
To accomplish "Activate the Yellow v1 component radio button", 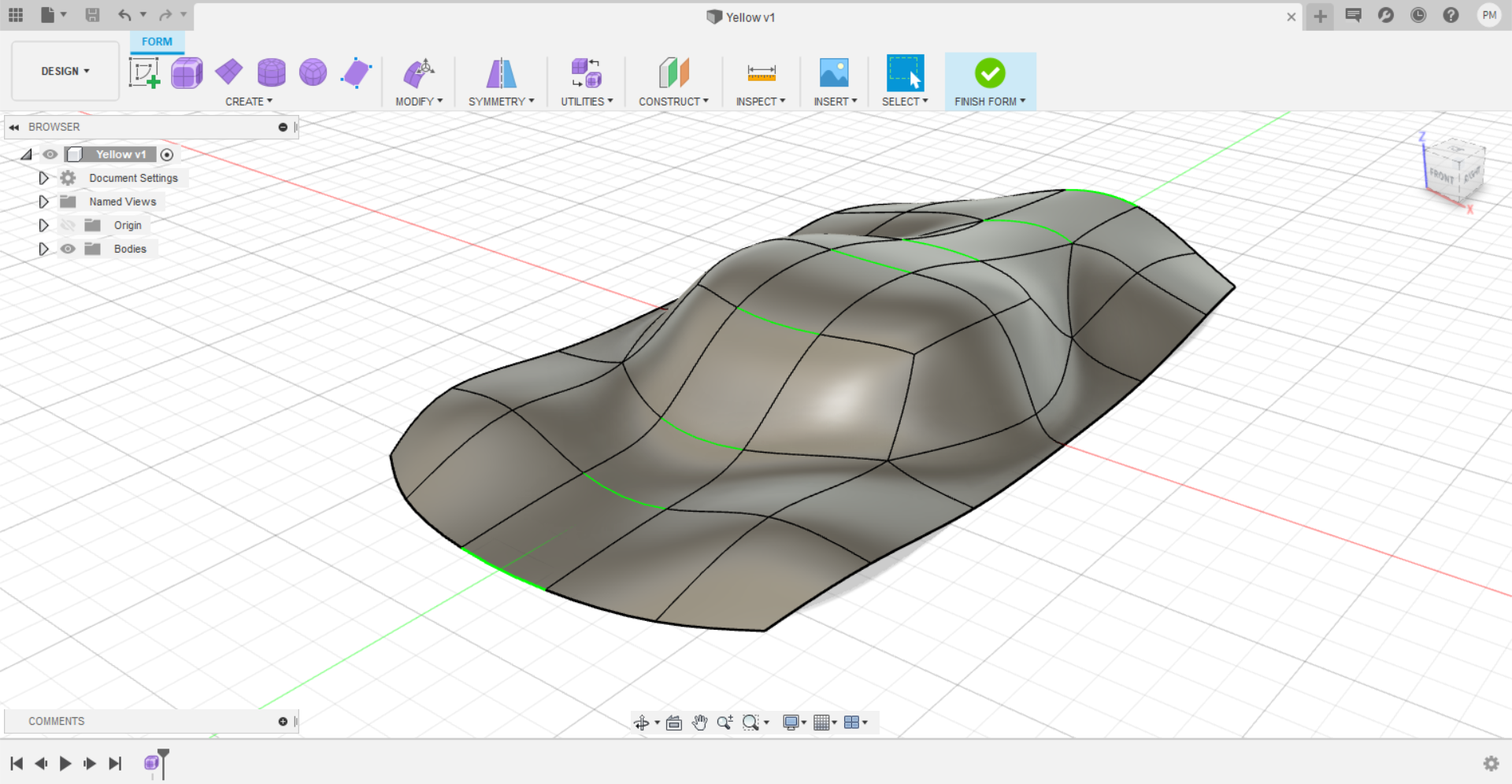I will [167, 154].
